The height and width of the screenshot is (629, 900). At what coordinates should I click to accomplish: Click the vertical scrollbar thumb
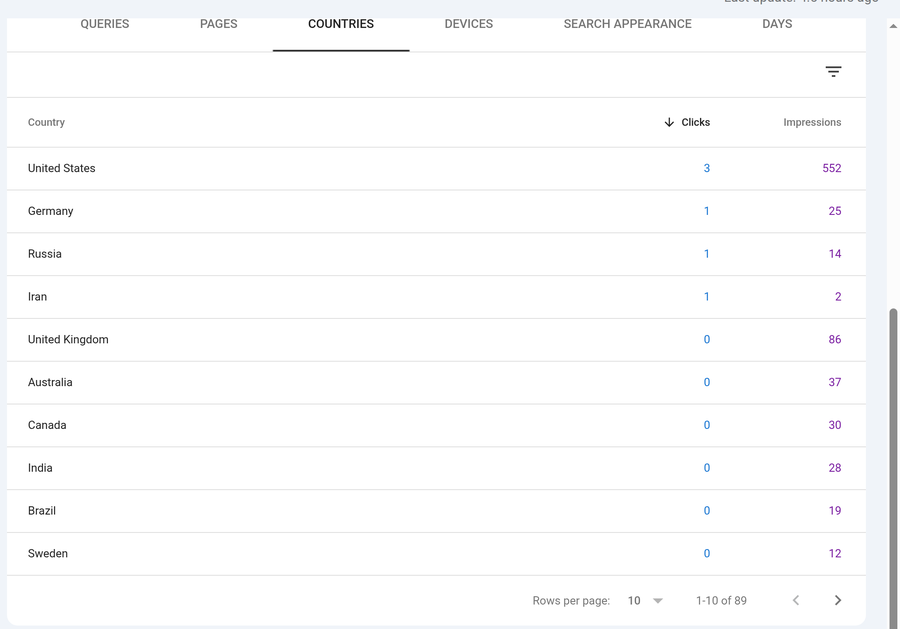pyautogui.click(x=893, y=468)
